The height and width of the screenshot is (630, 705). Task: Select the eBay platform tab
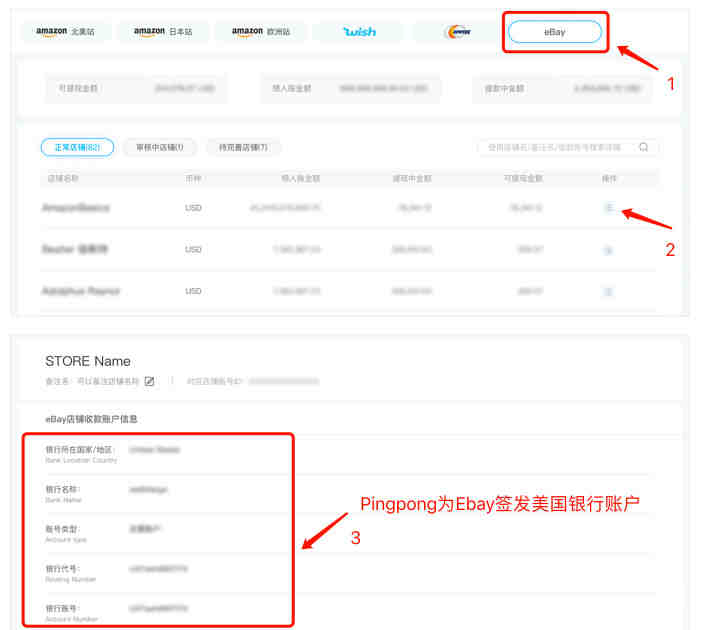555,32
